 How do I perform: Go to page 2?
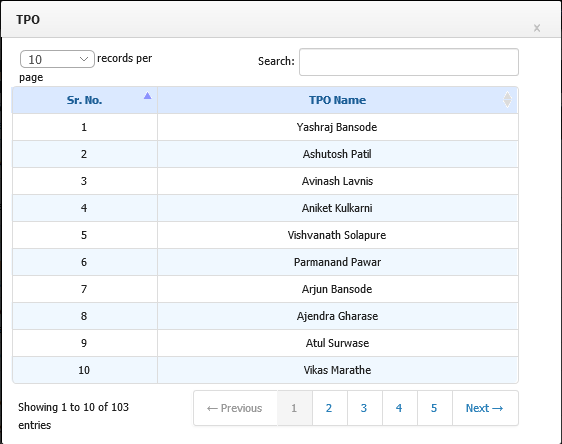[329, 408]
